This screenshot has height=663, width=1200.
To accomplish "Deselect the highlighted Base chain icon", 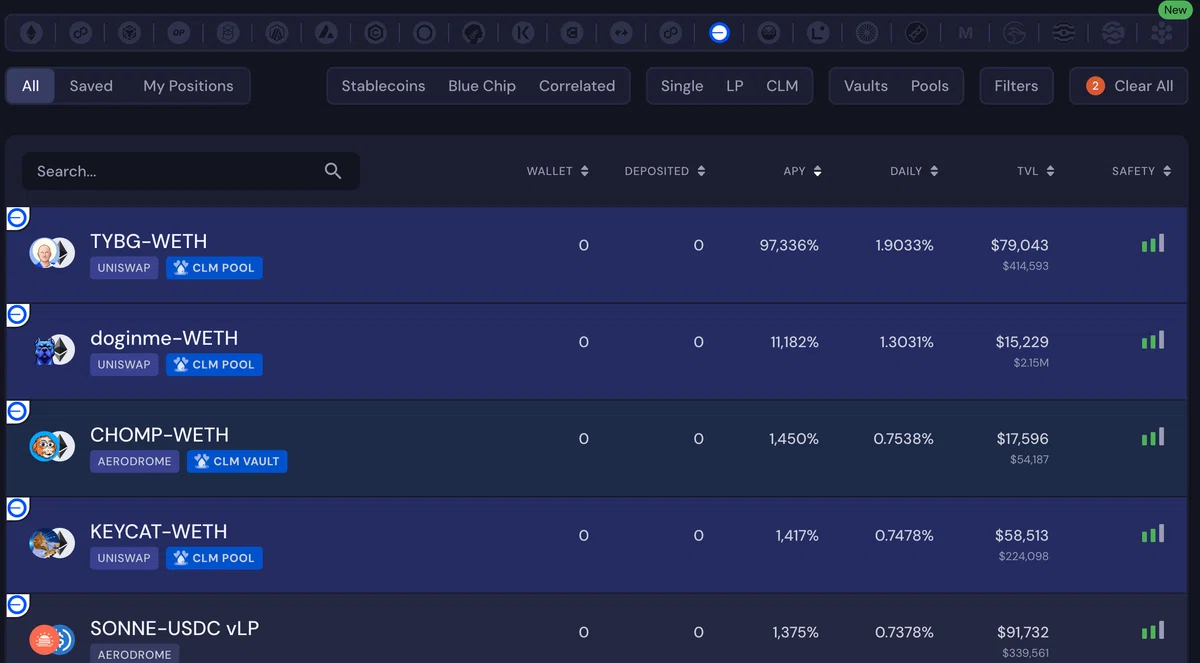I will pyautogui.click(x=719, y=33).
